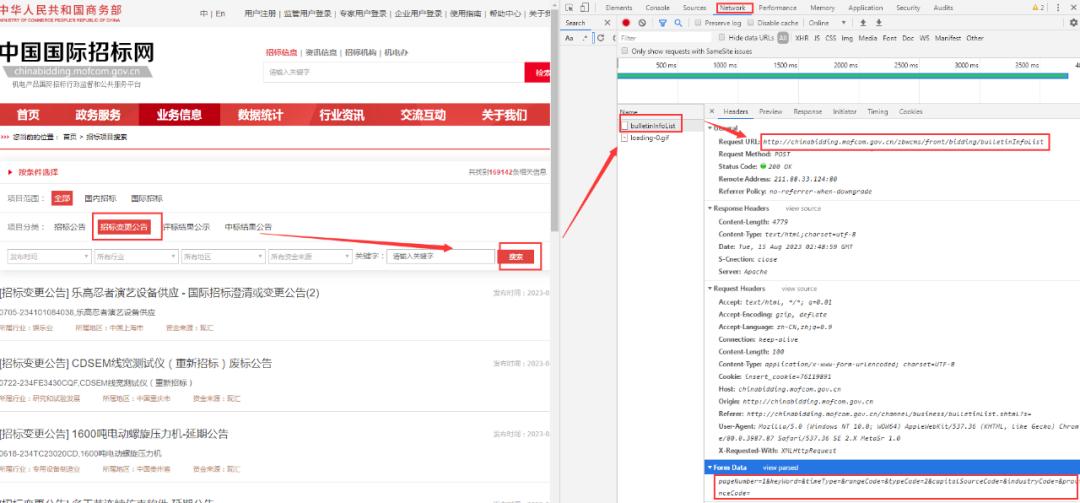Toggle regular expression in Search panel
Screen dimensions: 1080x503
[585, 38]
